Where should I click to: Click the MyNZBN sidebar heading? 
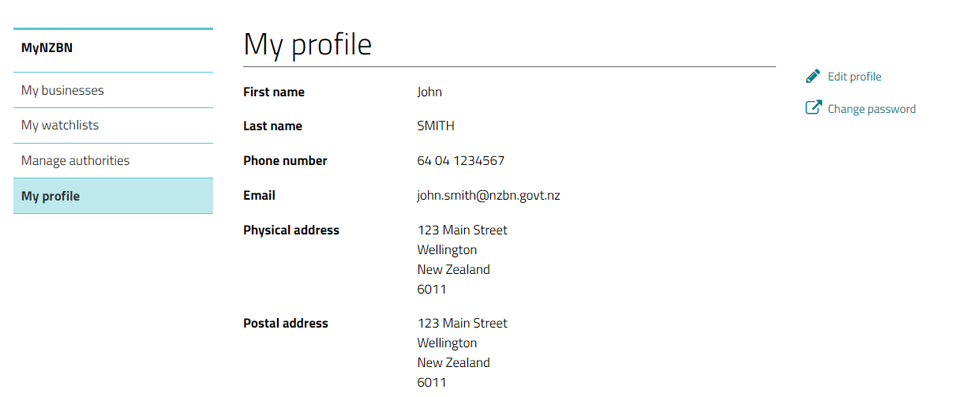[x=47, y=48]
